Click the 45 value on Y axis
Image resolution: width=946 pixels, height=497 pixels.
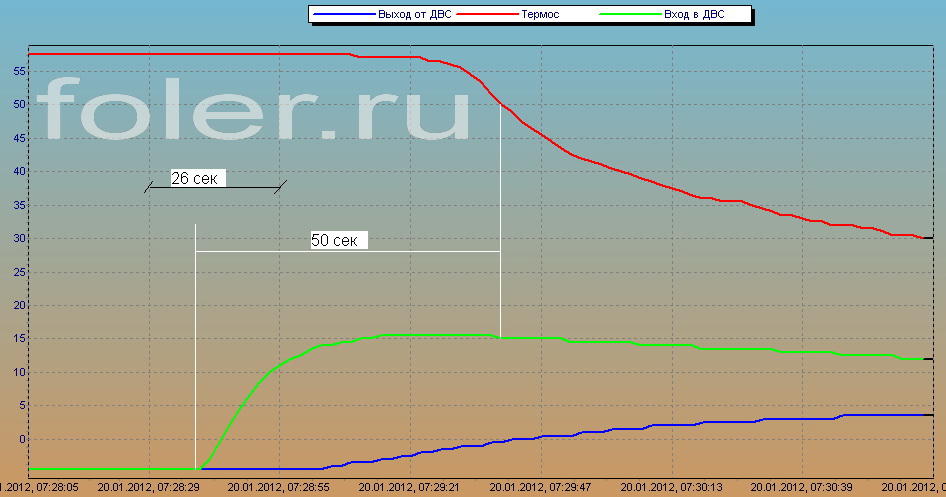17,138
